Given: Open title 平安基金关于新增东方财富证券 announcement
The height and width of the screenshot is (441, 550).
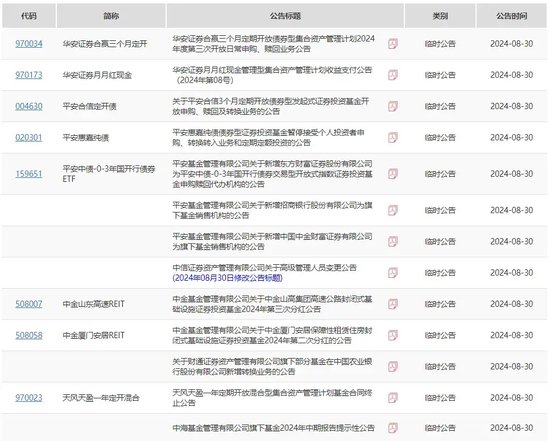Looking at the screenshot, I should click(x=272, y=174).
